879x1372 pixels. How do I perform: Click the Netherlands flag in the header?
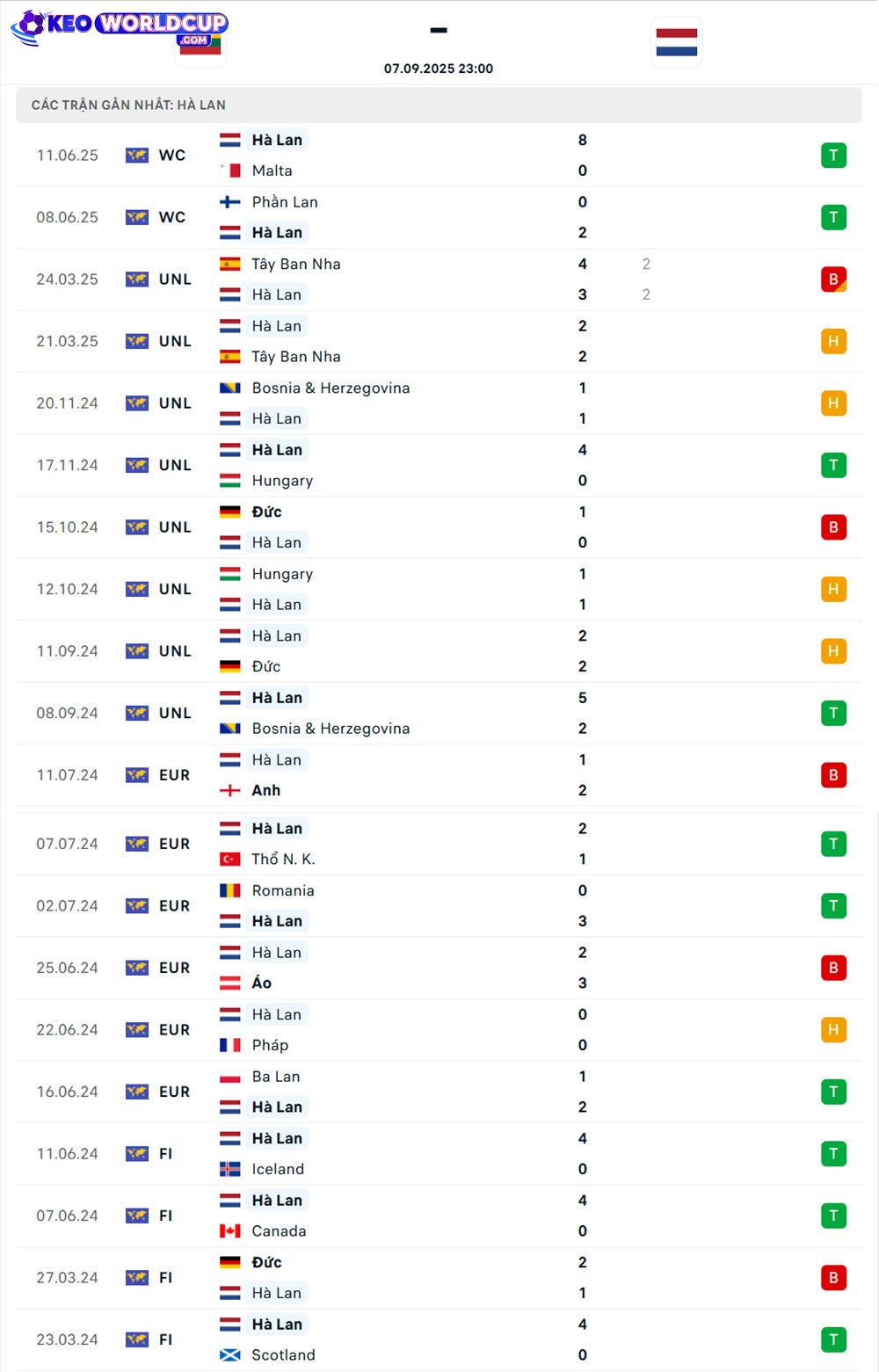click(677, 42)
